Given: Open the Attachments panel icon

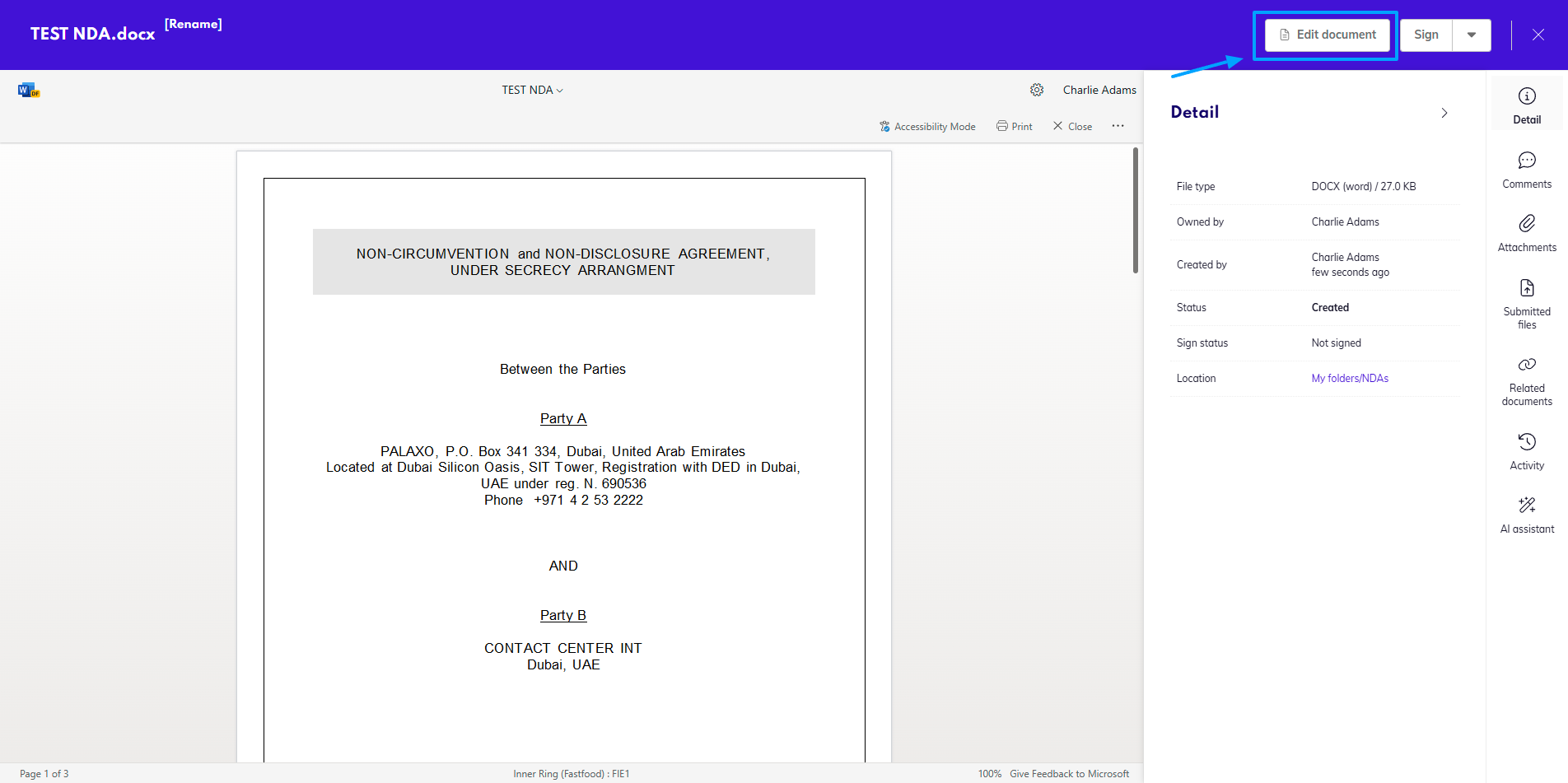Looking at the screenshot, I should click(x=1527, y=231).
